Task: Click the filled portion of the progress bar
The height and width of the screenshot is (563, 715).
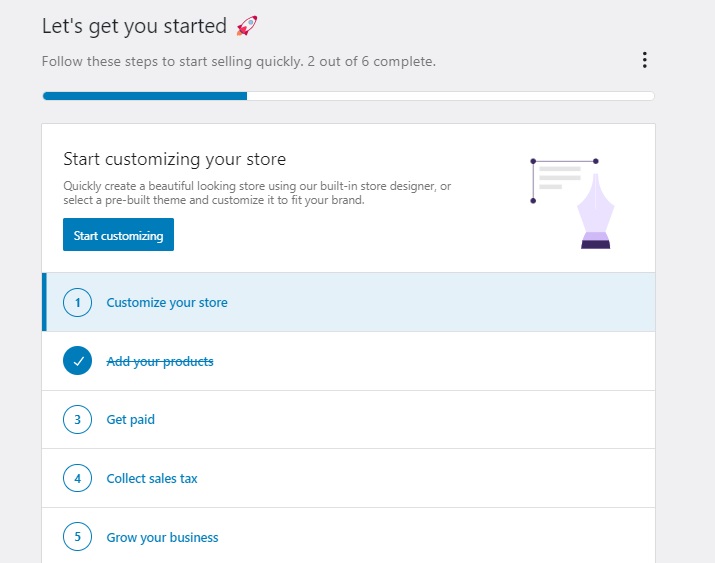Action: 144,96
